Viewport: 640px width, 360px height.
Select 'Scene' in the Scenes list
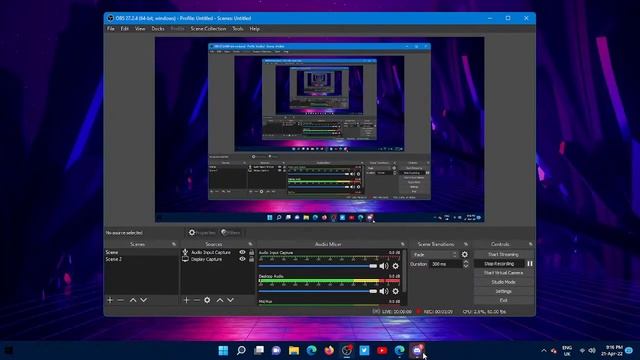pyautogui.click(x=141, y=252)
